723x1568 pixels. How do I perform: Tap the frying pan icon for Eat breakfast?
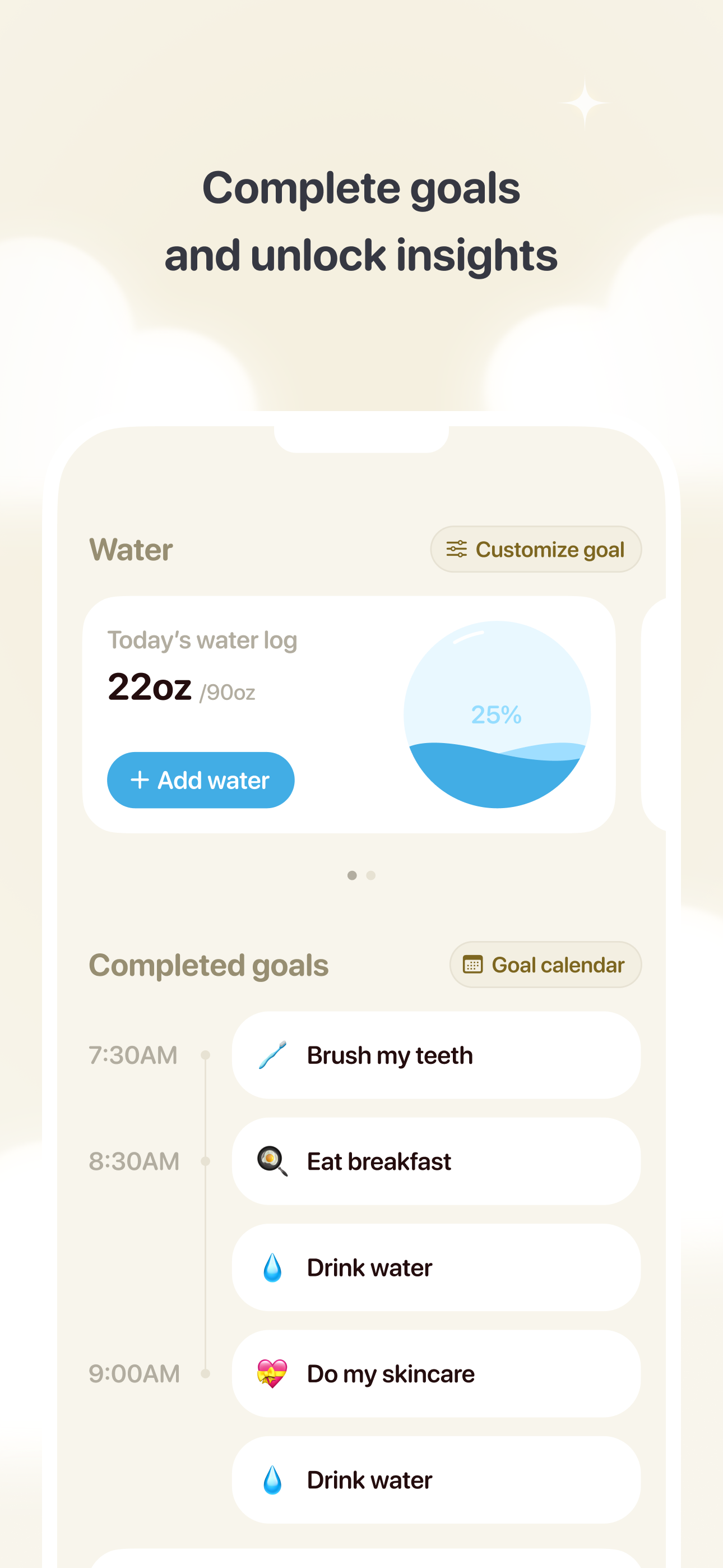[x=272, y=1161]
